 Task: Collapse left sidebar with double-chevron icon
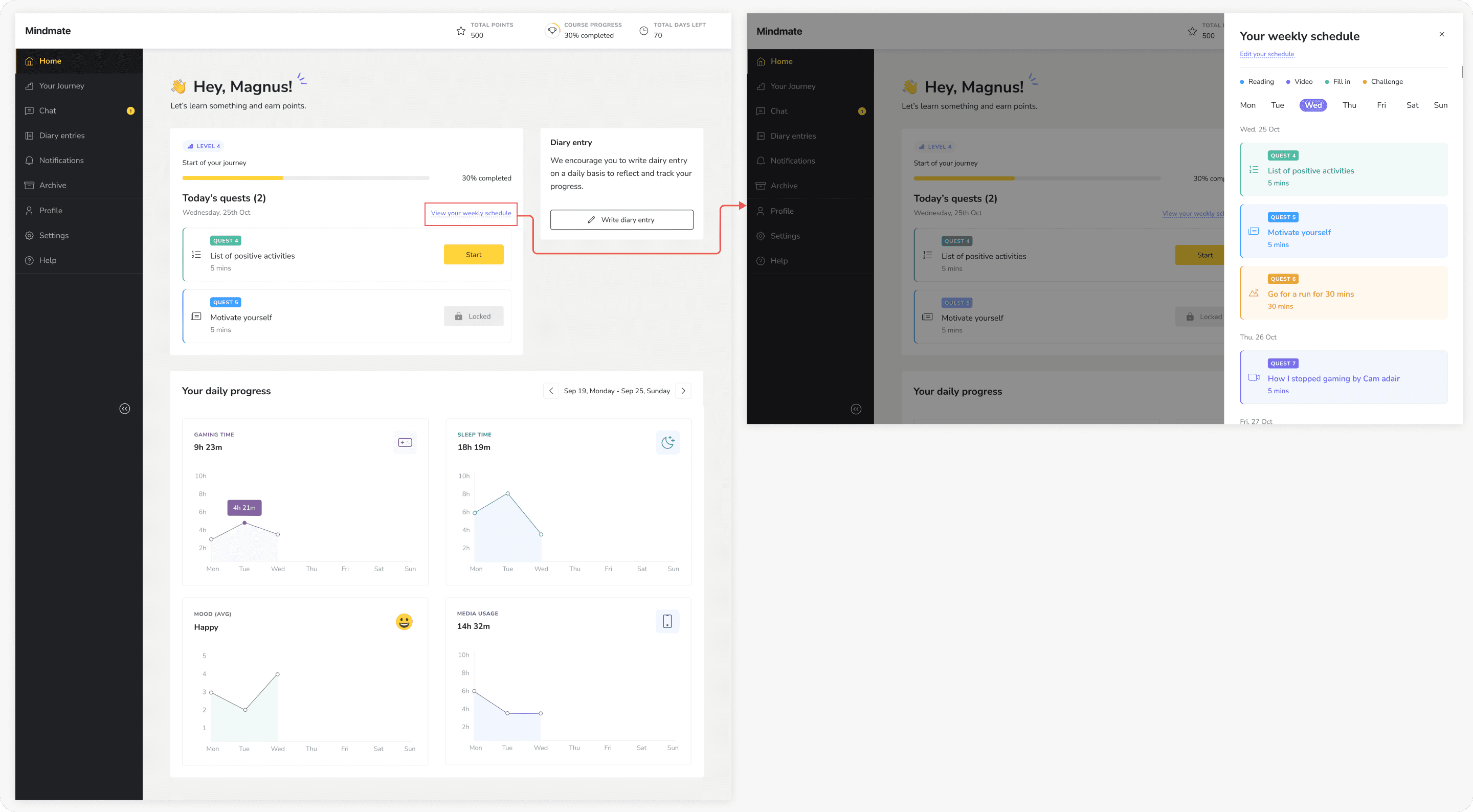(x=125, y=408)
